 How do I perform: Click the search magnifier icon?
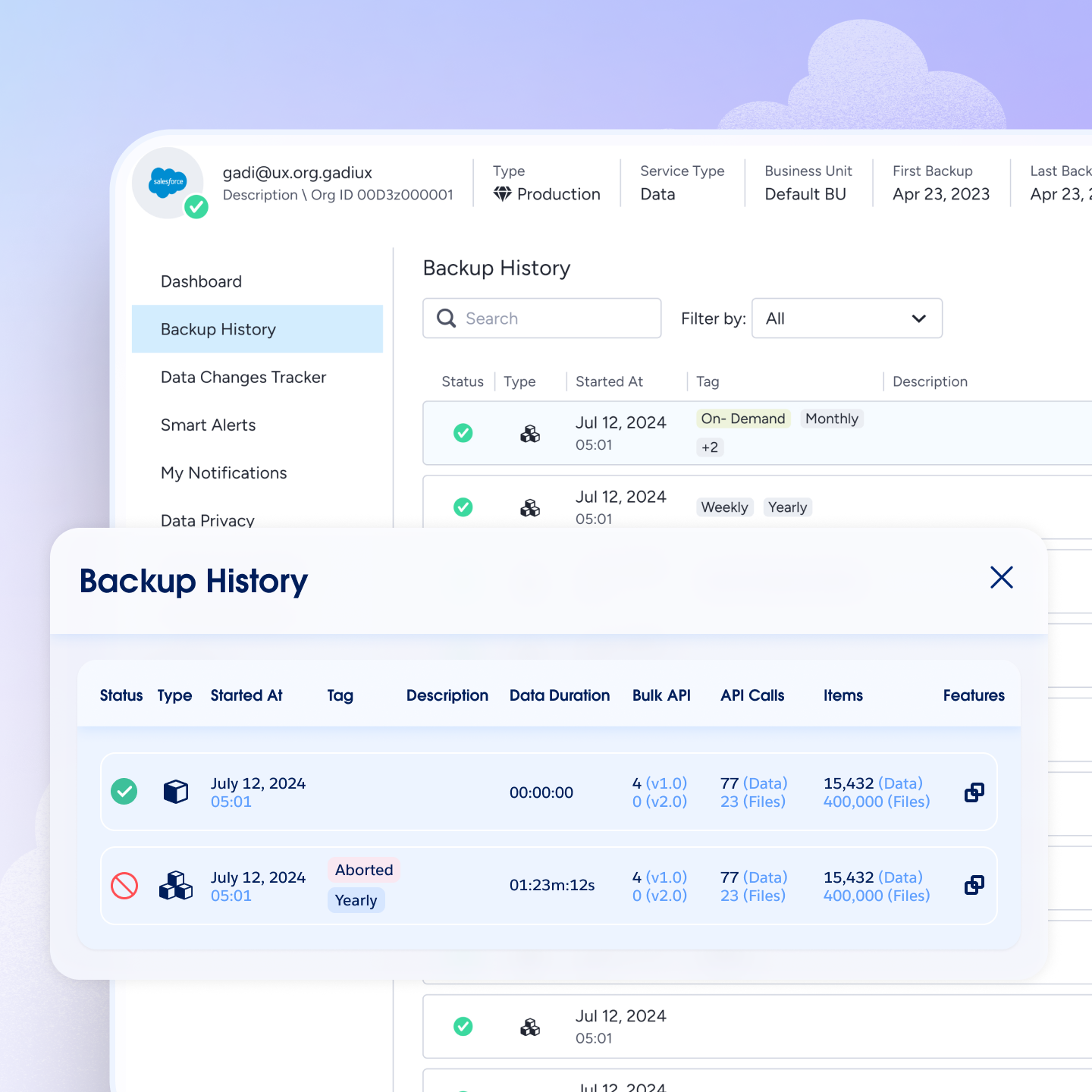tap(446, 318)
